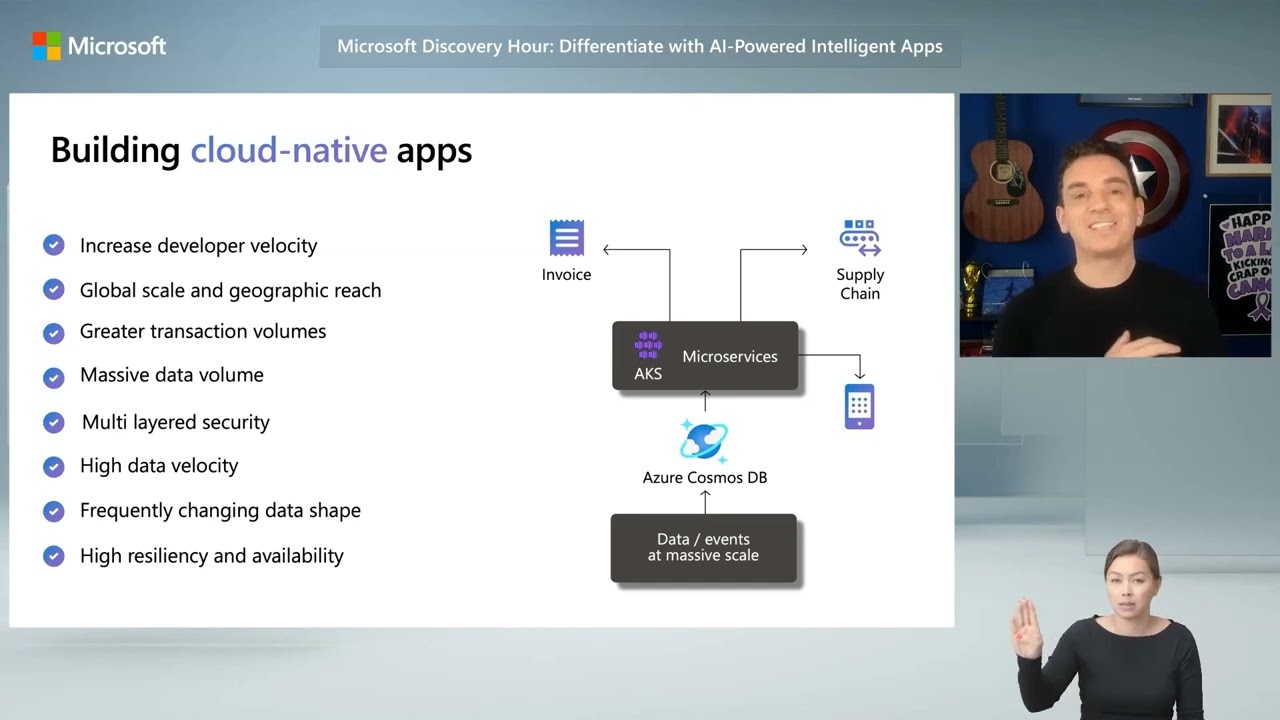Image resolution: width=1280 pixels, height=720 pixels.
Task: Click checkmark beside Greater transaction volumes
Action: tap(54, 332)
